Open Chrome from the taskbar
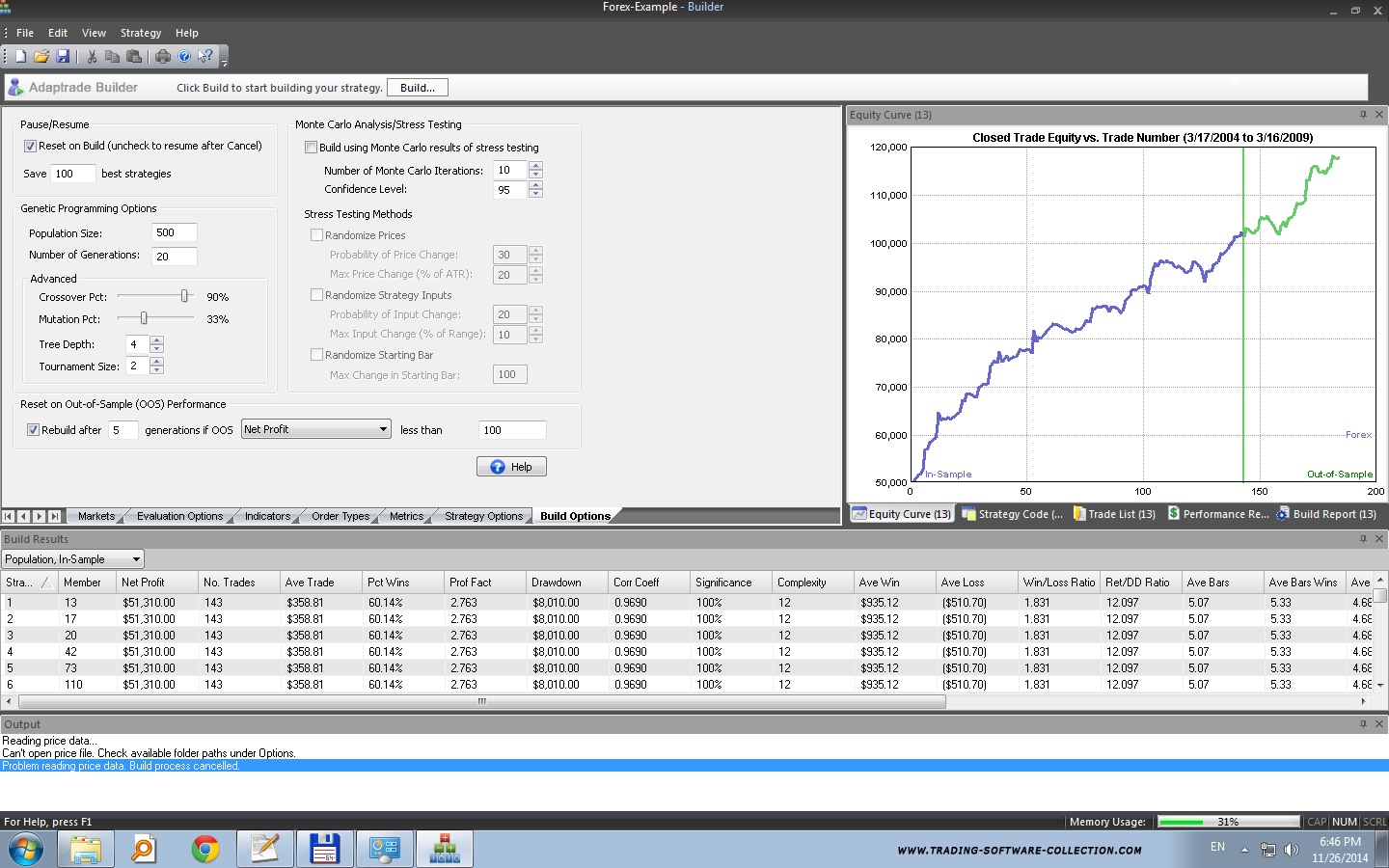Image resolution: width=1389 pixels, height=868 pixels. coord(204,849)
